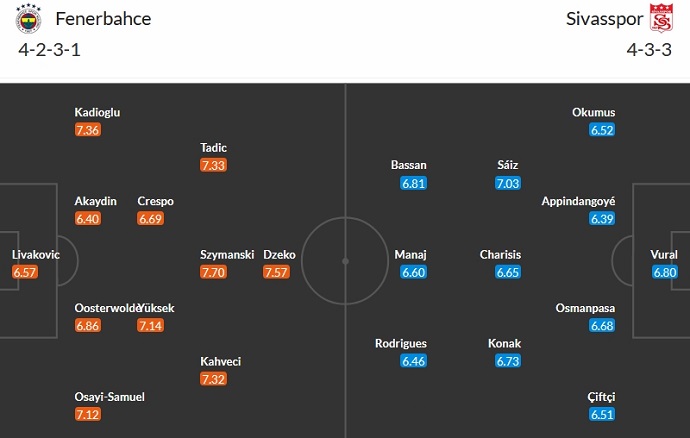Click Okumus's 6.52 rating badge
Image resolution: width=690 pixels, height=438 pixels.
tap(603, 130)
